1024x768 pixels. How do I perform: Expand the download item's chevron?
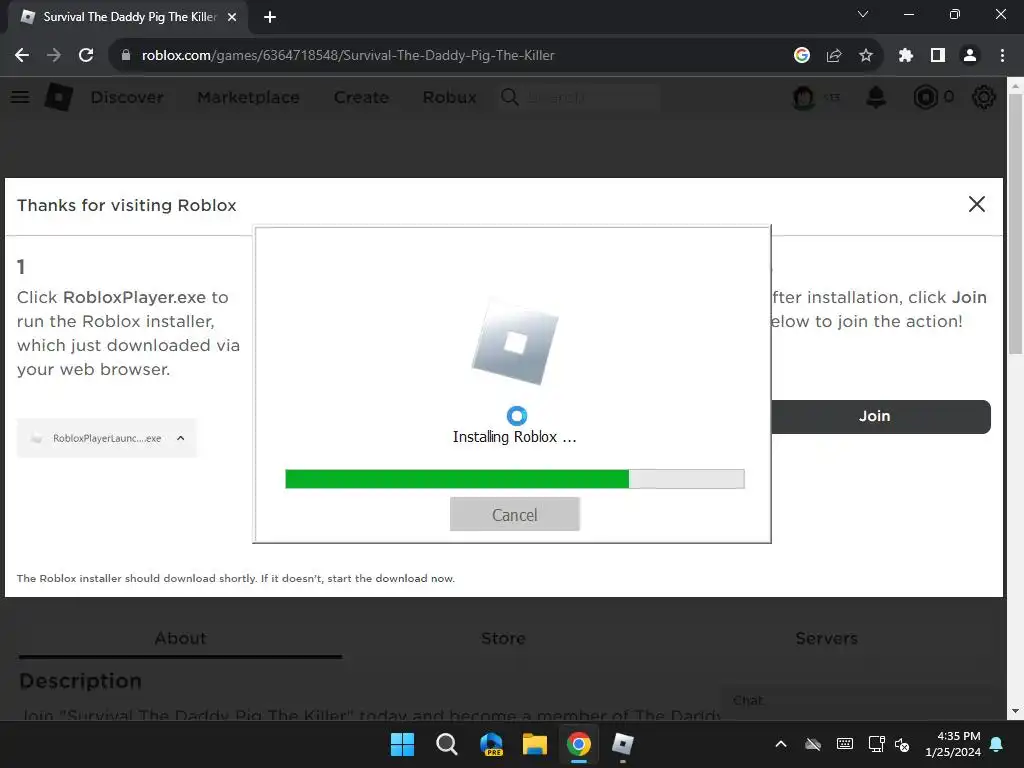(181, 438)
